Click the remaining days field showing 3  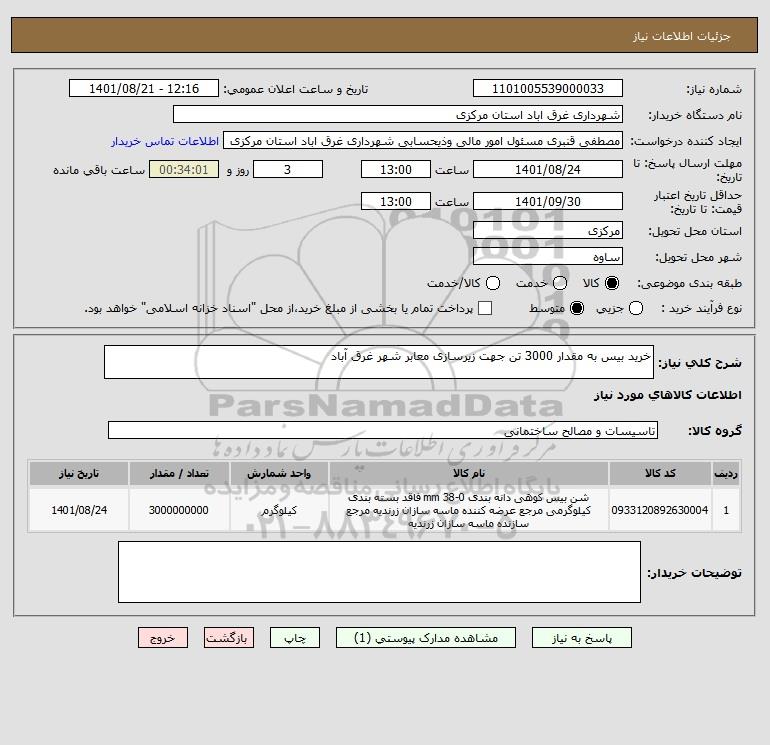pos(288,169)
